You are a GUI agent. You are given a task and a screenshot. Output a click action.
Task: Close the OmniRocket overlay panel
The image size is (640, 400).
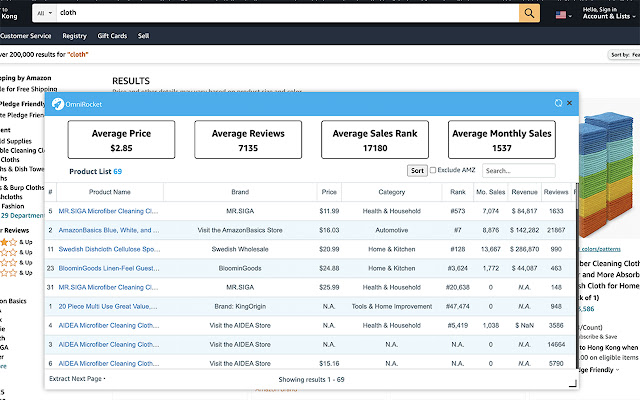click(569, 103)
